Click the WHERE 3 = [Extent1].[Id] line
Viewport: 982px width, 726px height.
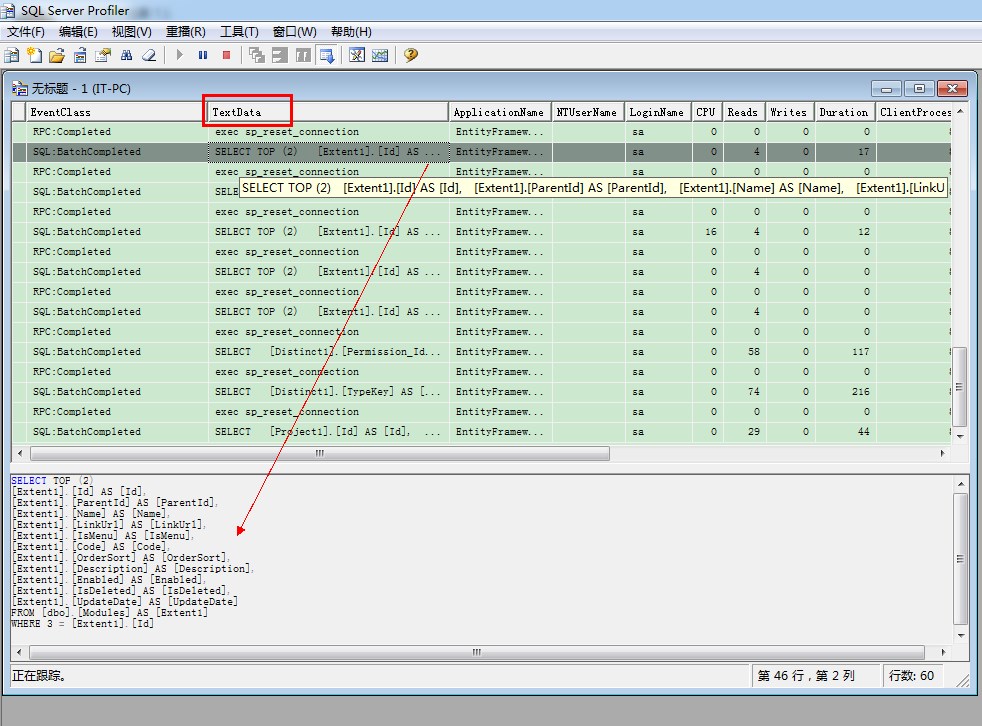(82, 624)
